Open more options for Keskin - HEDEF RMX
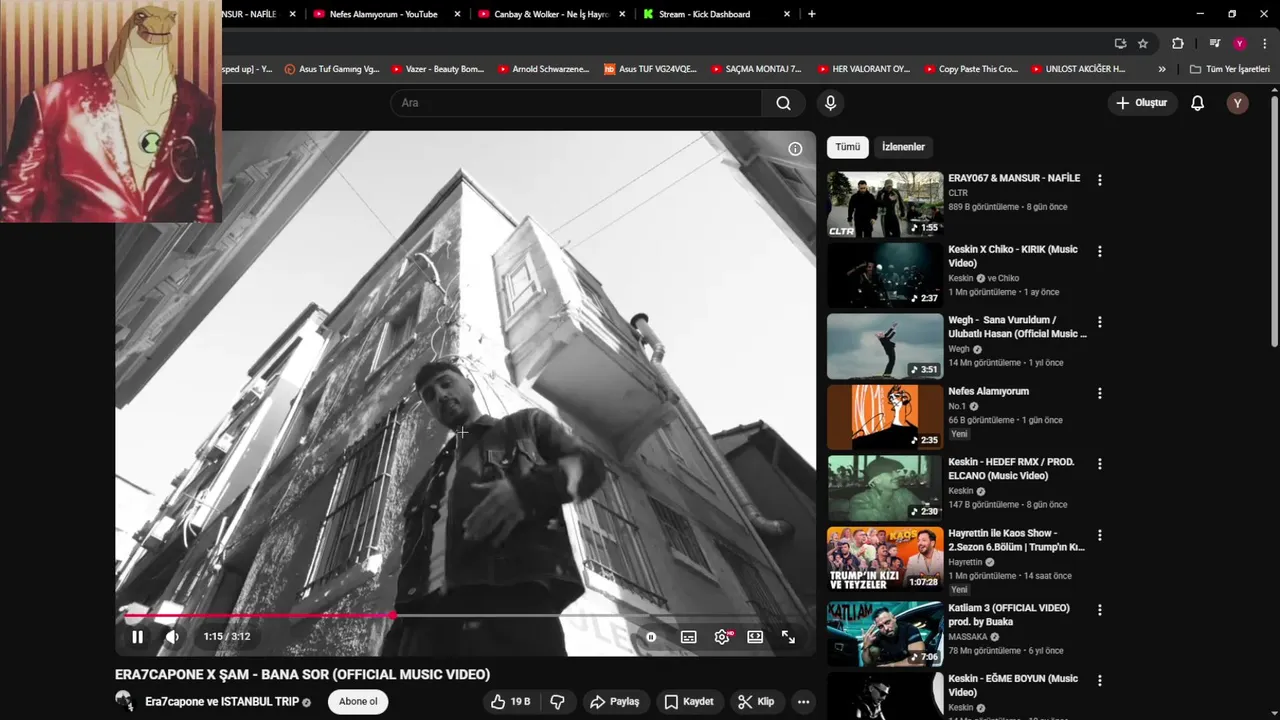Screen dimensions: 1280x720 click(x=1100, y=464)
